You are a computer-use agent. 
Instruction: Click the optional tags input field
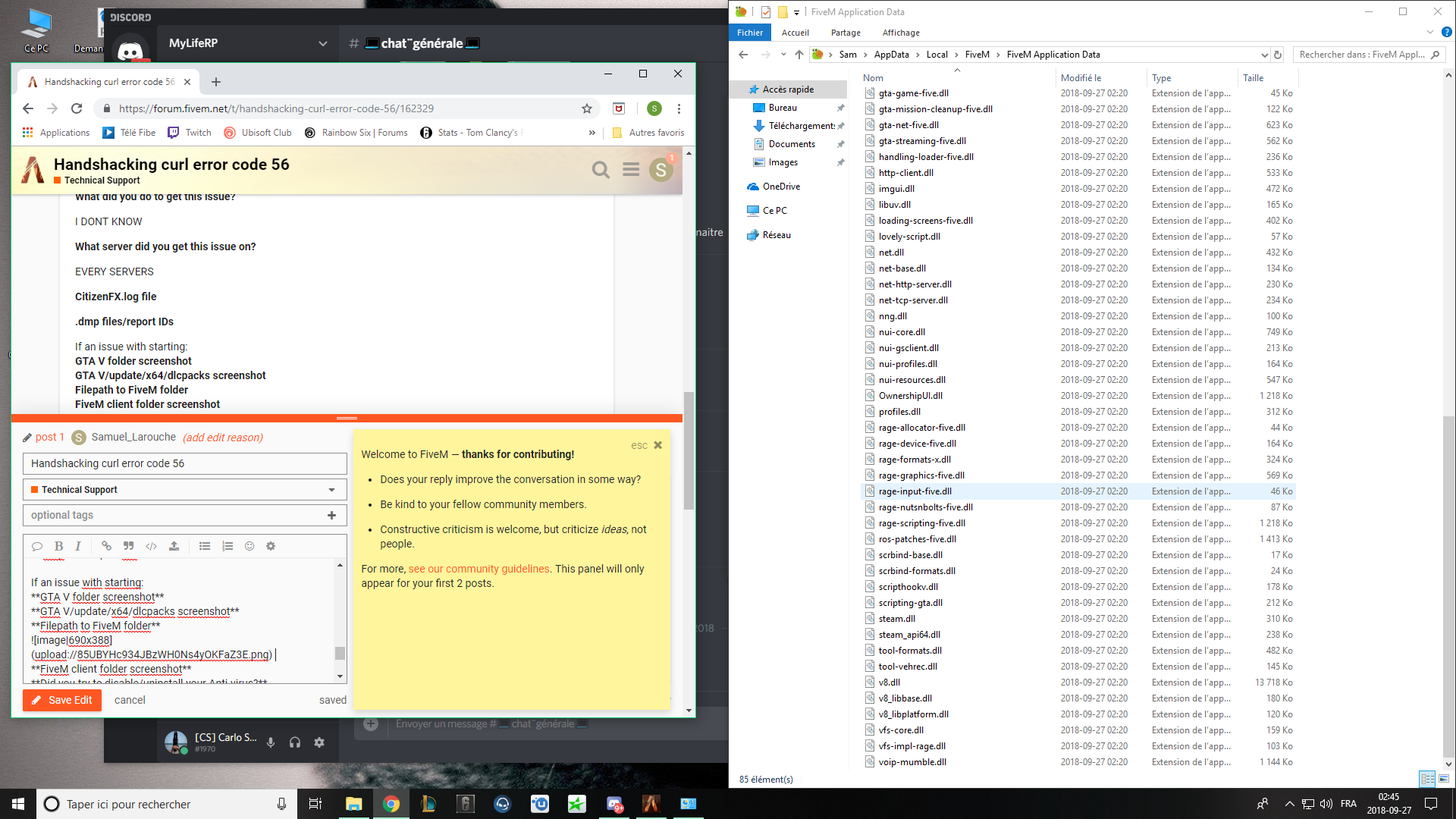click(174, 515)
